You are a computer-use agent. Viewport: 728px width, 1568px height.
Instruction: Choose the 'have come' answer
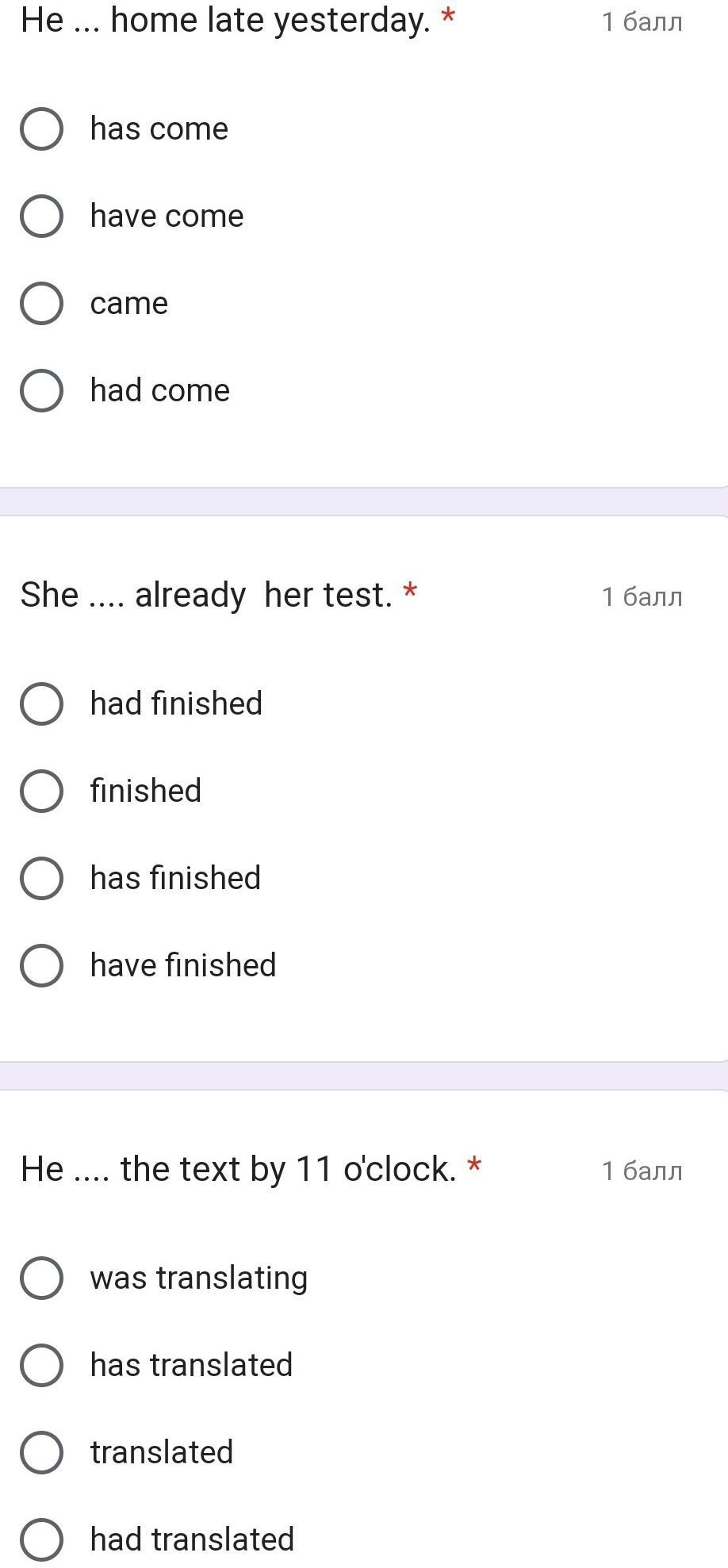point(41,216)
